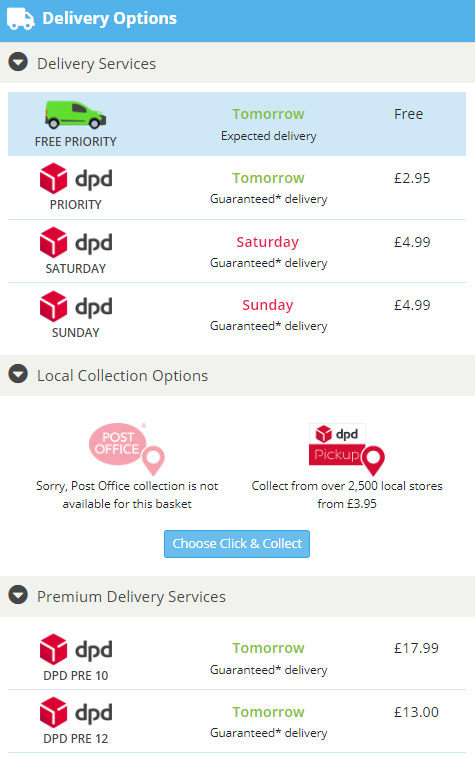
Task: Select the £13.00 premium delivery price
Action: tap(416, 712)
